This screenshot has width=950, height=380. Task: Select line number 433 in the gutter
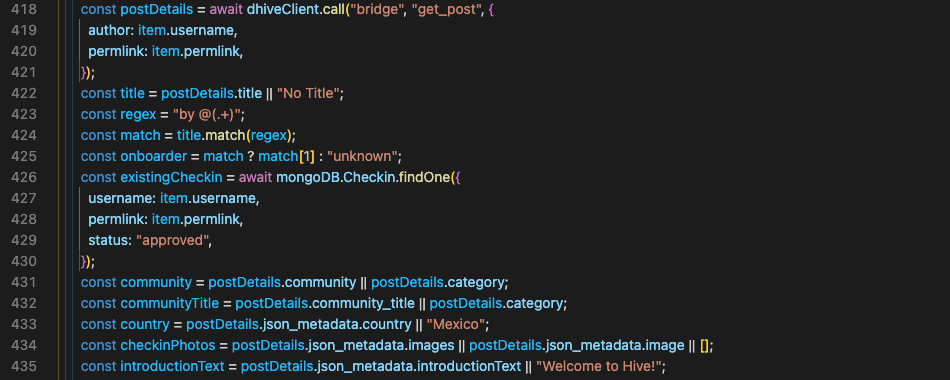(x=24, y=324)
